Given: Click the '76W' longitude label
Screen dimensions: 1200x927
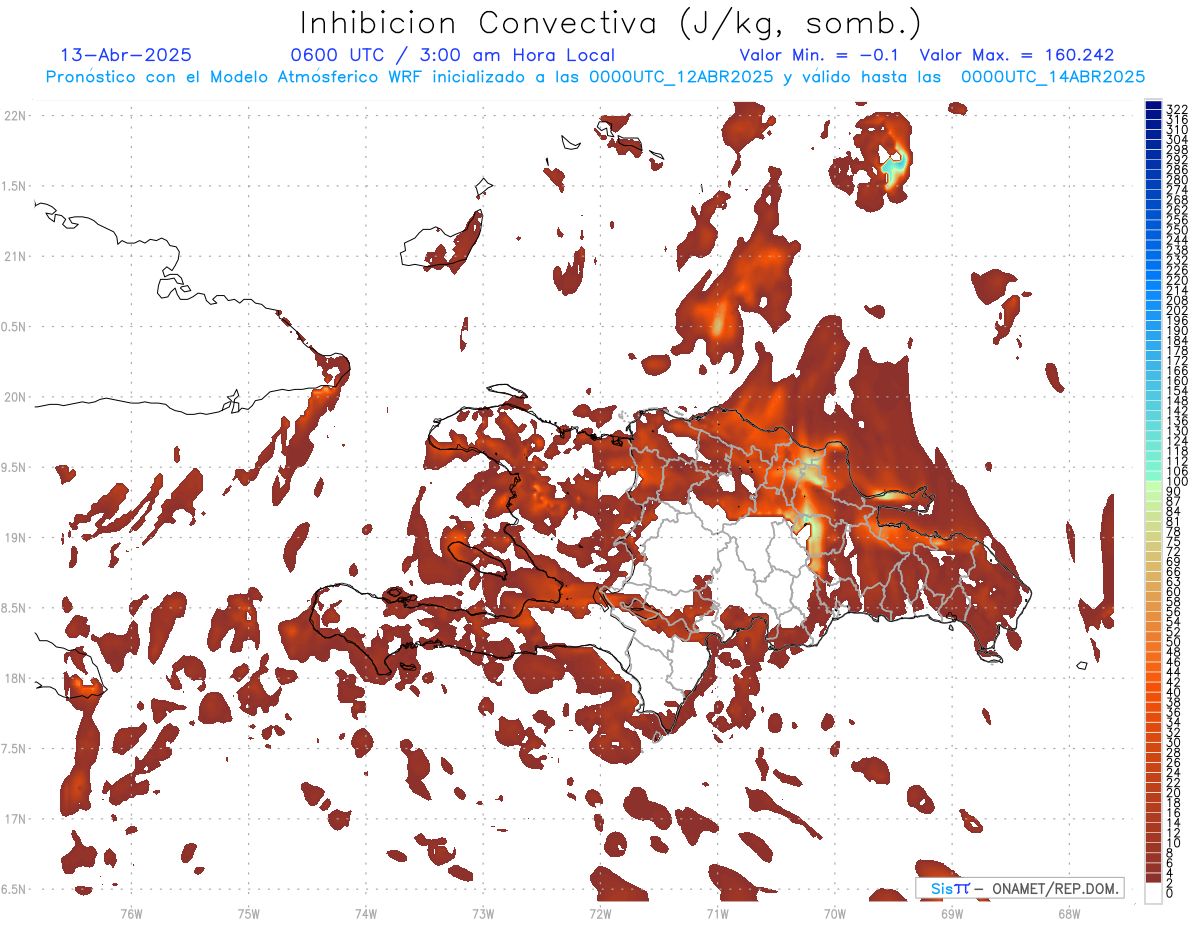Looking at the screenshot, I should pyautogui.click(x=131, y=913).
